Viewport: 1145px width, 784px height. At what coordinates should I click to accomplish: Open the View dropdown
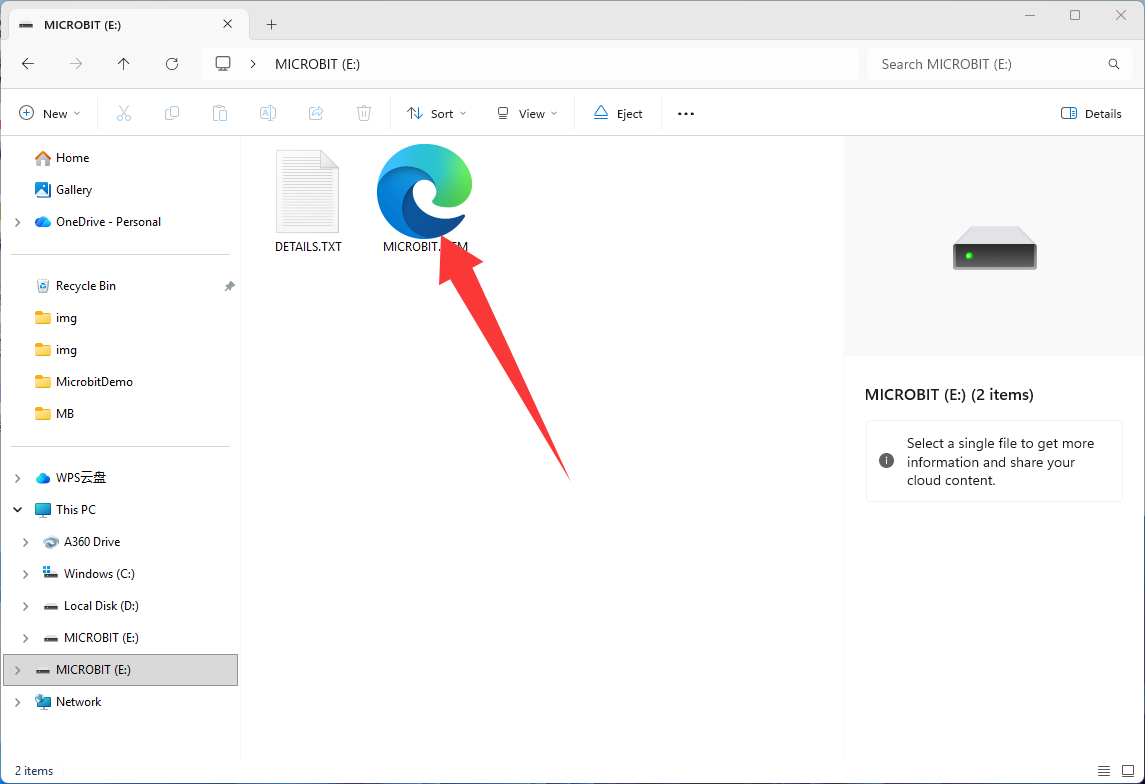pos(526,113)
